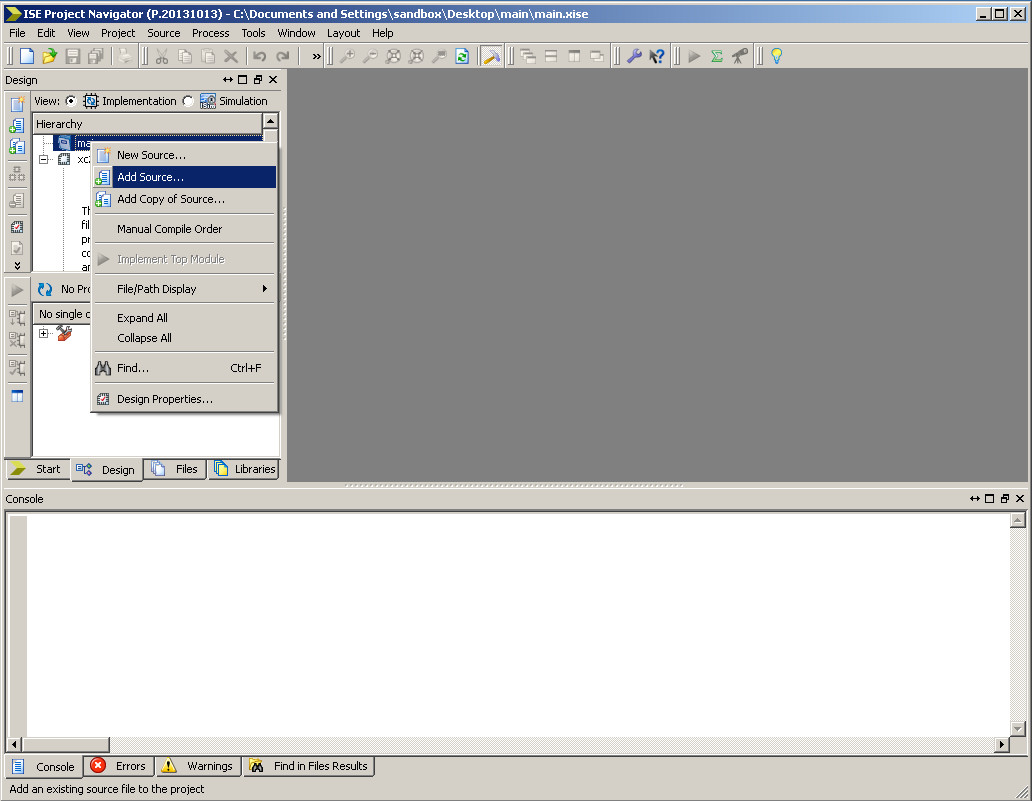Switch to the Errors tab

pos(119,766)
